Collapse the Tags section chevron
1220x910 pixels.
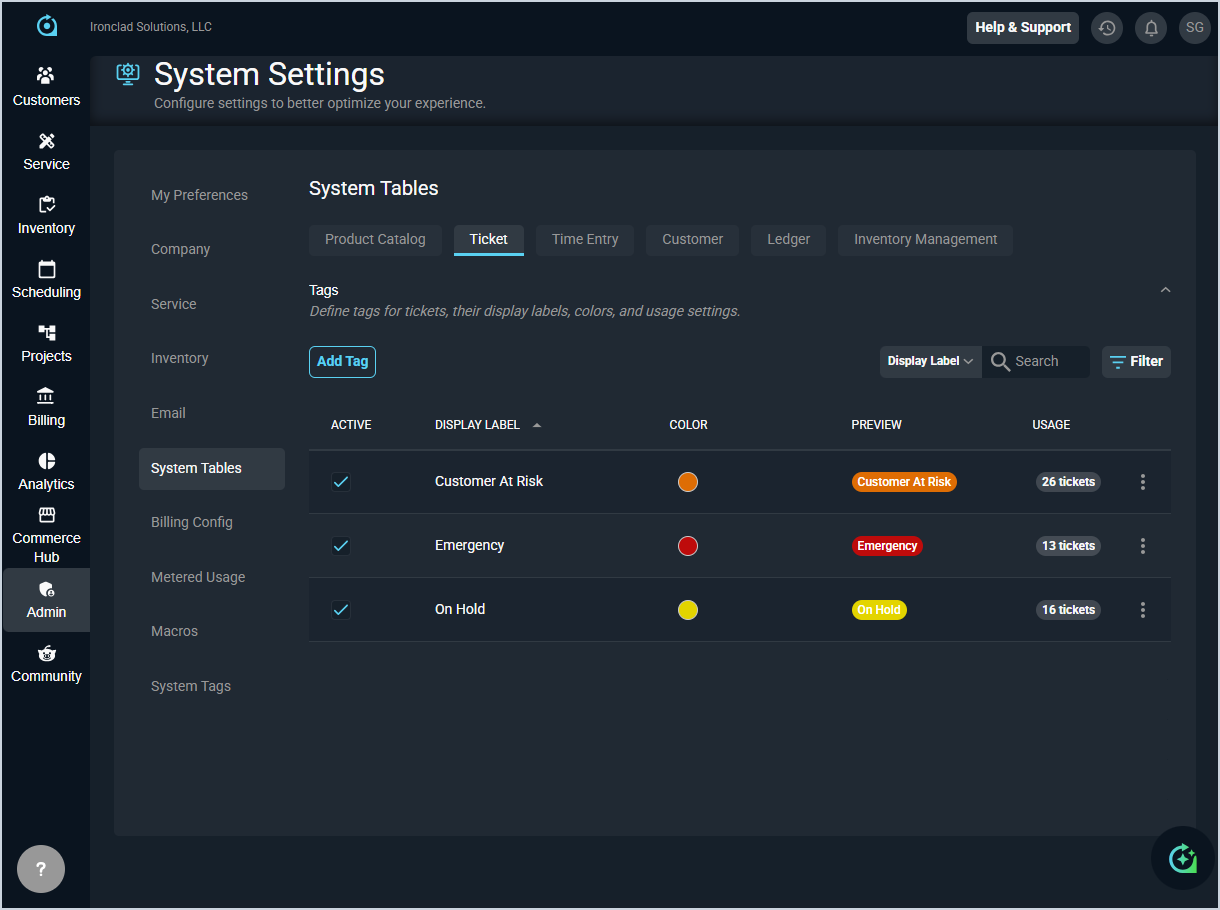[1165, 290]
